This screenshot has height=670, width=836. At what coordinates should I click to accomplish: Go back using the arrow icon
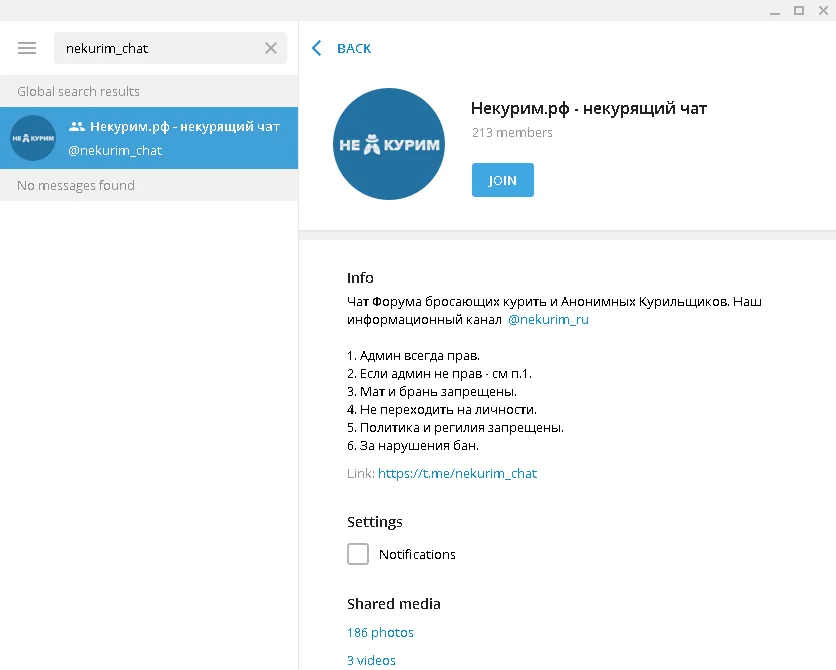[x=317, y=48]
